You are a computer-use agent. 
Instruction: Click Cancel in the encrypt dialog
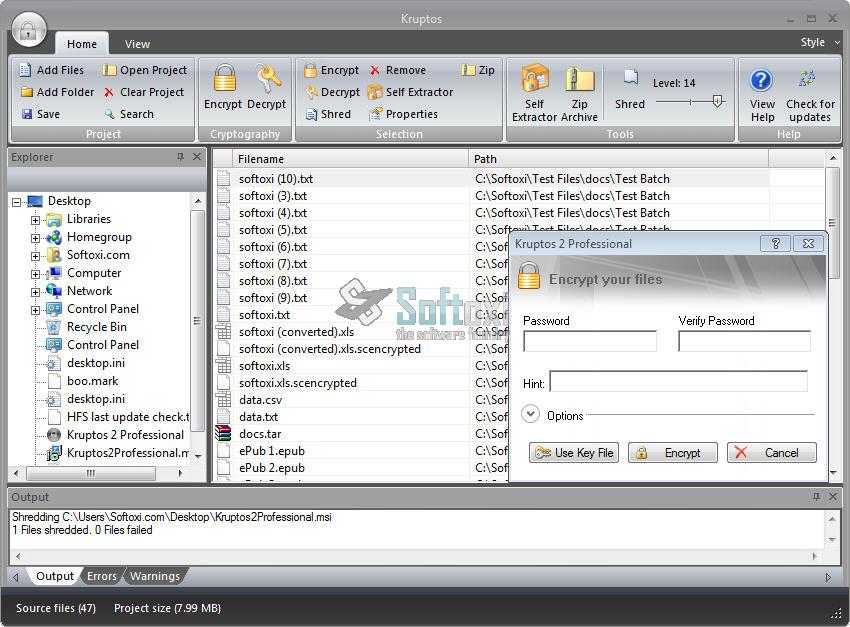point(771,453)
